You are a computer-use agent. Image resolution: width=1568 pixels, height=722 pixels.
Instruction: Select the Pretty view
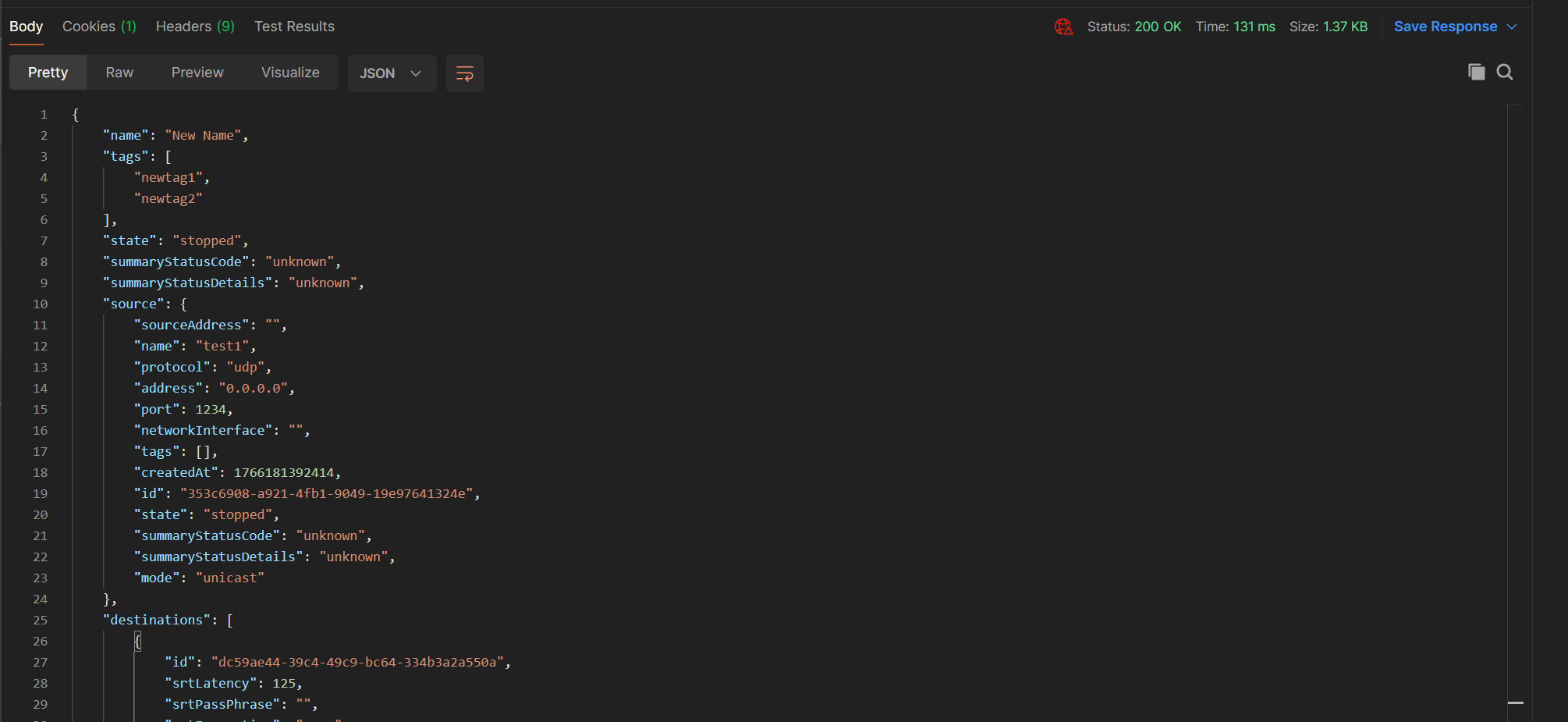[x=48, y=73]
